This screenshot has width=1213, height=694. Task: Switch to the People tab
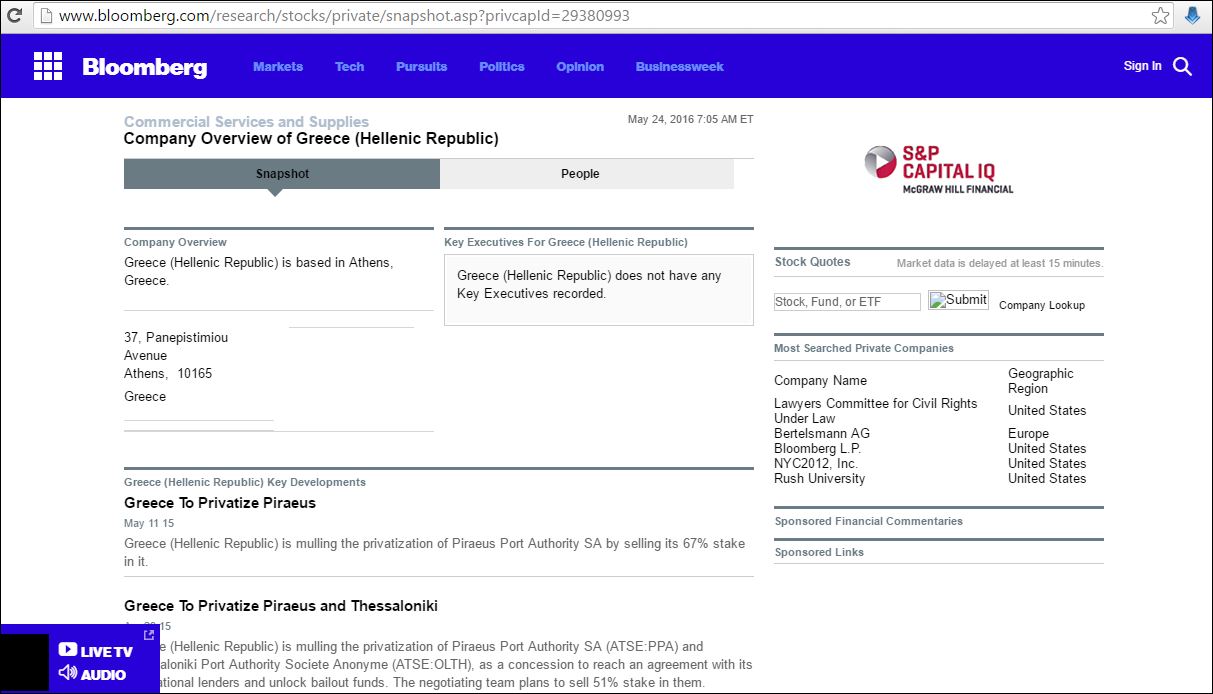(x=587, y=173)
